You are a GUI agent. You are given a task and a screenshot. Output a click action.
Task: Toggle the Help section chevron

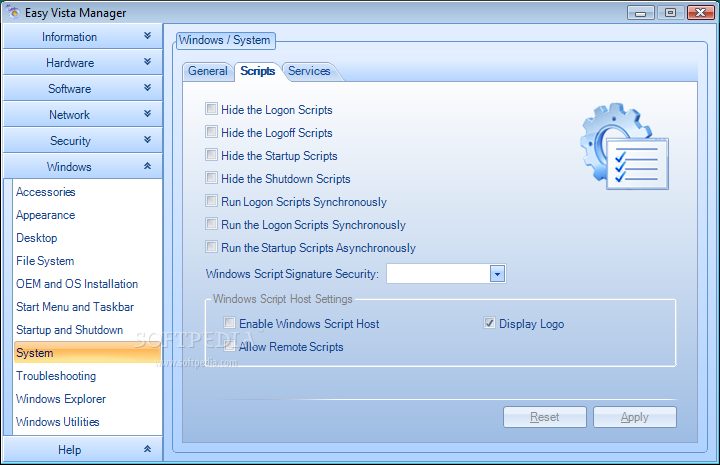[x=147, y=448]
